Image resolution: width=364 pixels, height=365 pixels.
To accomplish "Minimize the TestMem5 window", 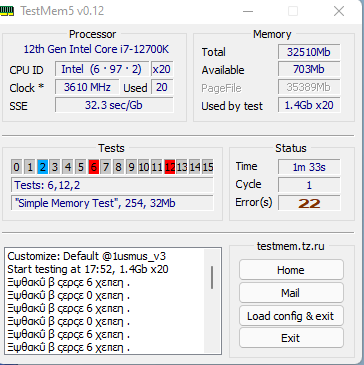I will click(x=248, y=11).
